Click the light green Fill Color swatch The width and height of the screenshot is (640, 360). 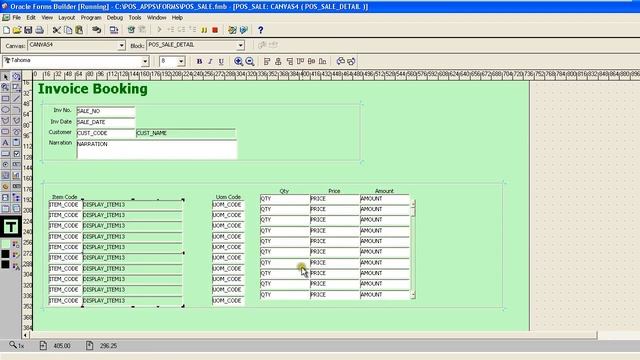5,244
